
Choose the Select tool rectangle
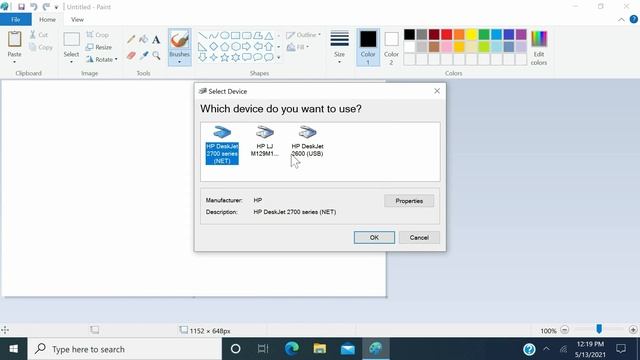point(71,40)
